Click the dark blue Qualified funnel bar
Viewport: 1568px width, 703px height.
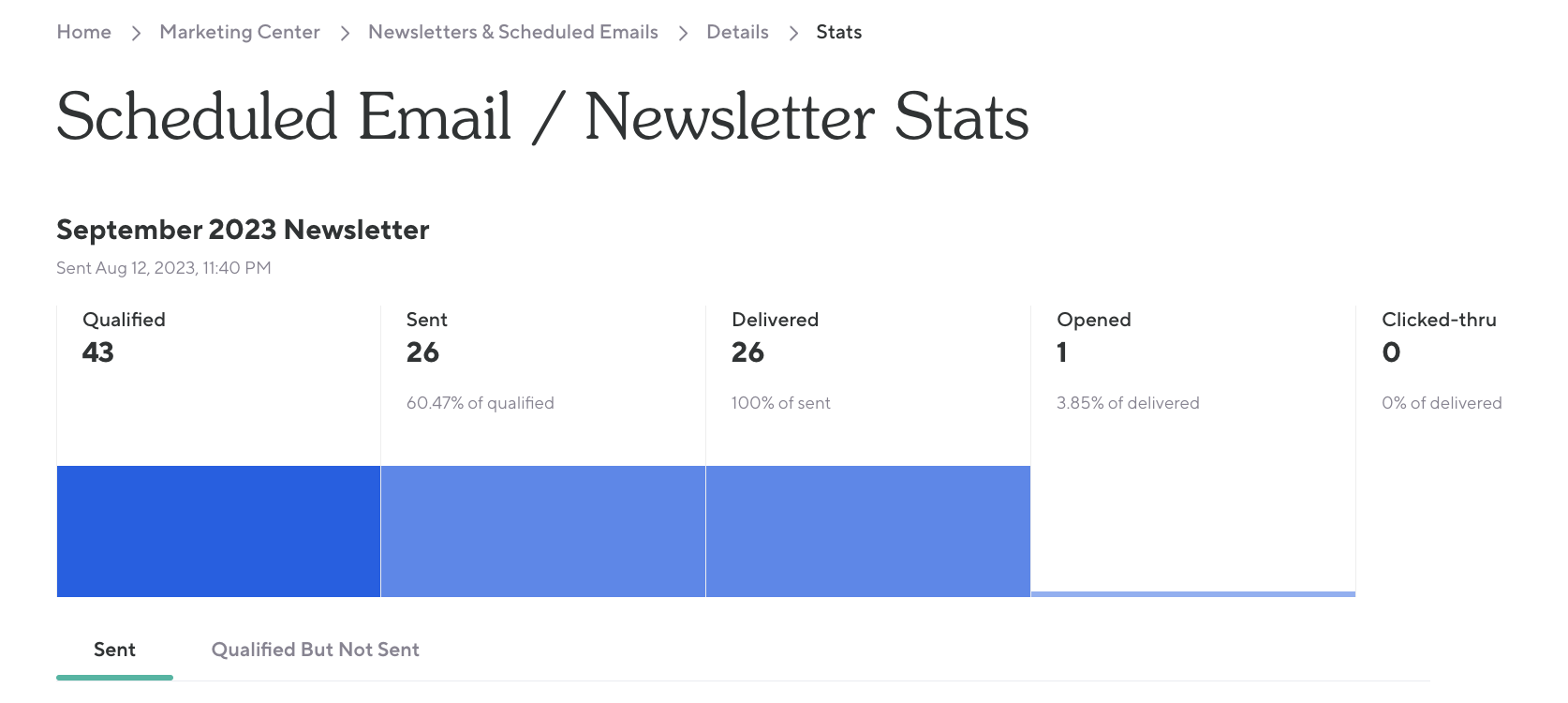pos(218,531)
